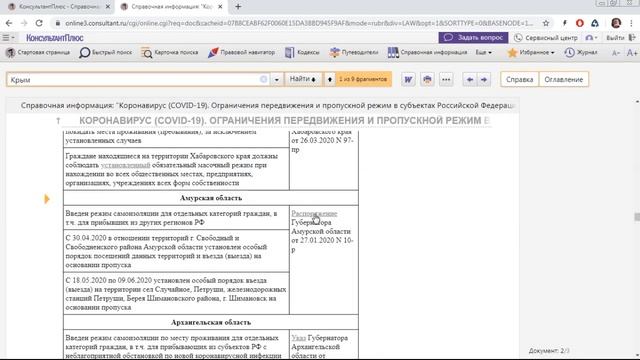640x360 pixels.
Task: Click the Google Drive extension icon
Action: tap(595, 23)
